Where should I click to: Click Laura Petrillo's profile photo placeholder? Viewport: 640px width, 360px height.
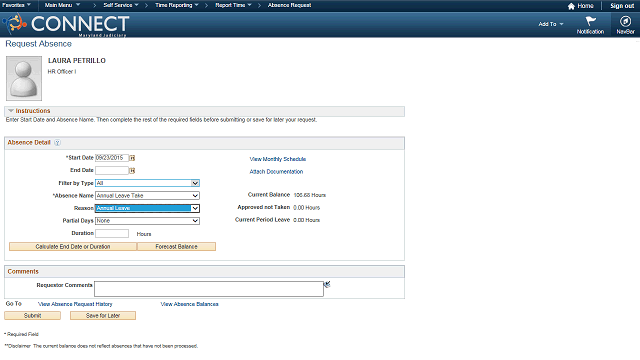tap(24, 78)
